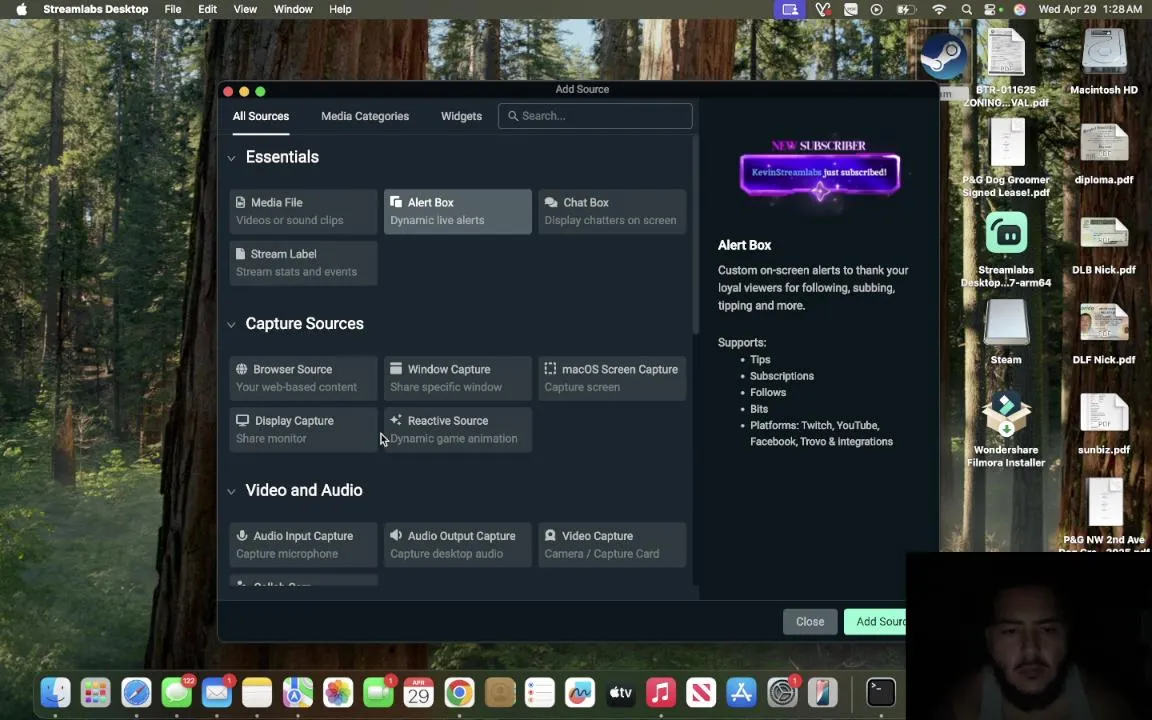Choose the Browser Source globe icon

(x=242, y=369)
